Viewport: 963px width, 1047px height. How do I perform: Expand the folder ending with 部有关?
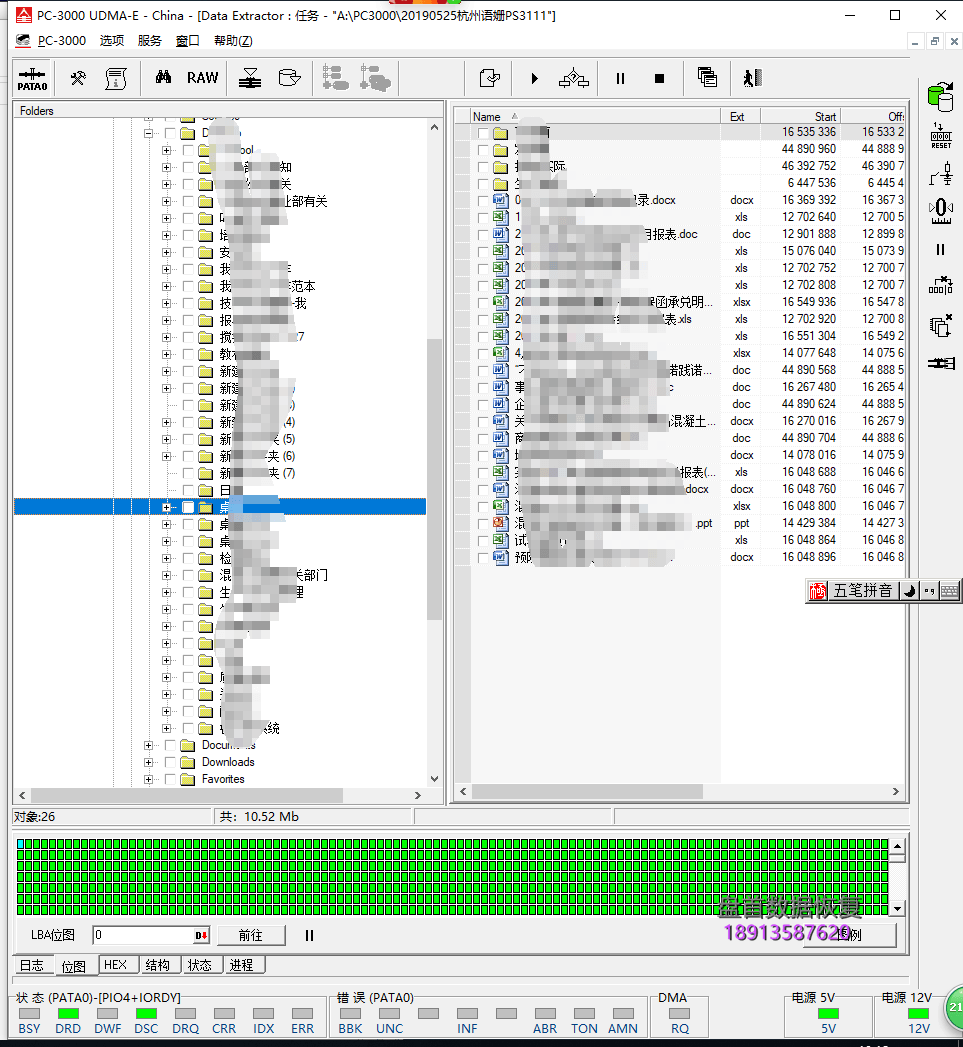pyautogui.click(x=166, y=202)
